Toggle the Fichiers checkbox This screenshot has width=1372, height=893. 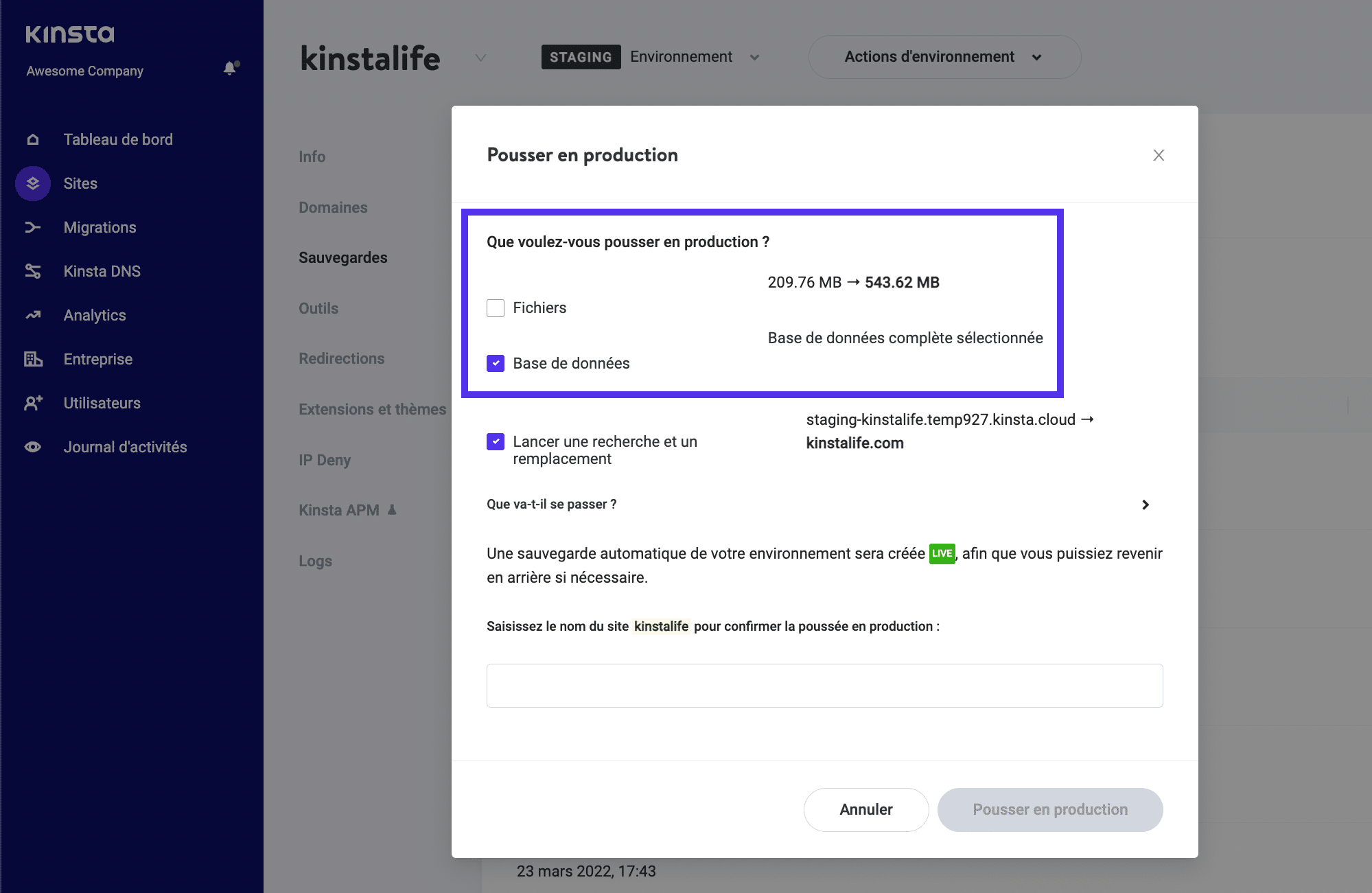click(495, 307)
